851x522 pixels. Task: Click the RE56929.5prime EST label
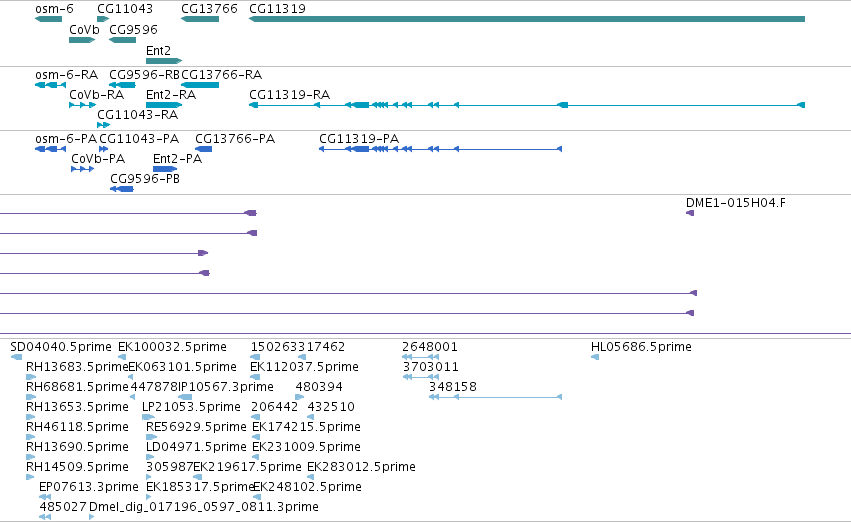point(196,427)
